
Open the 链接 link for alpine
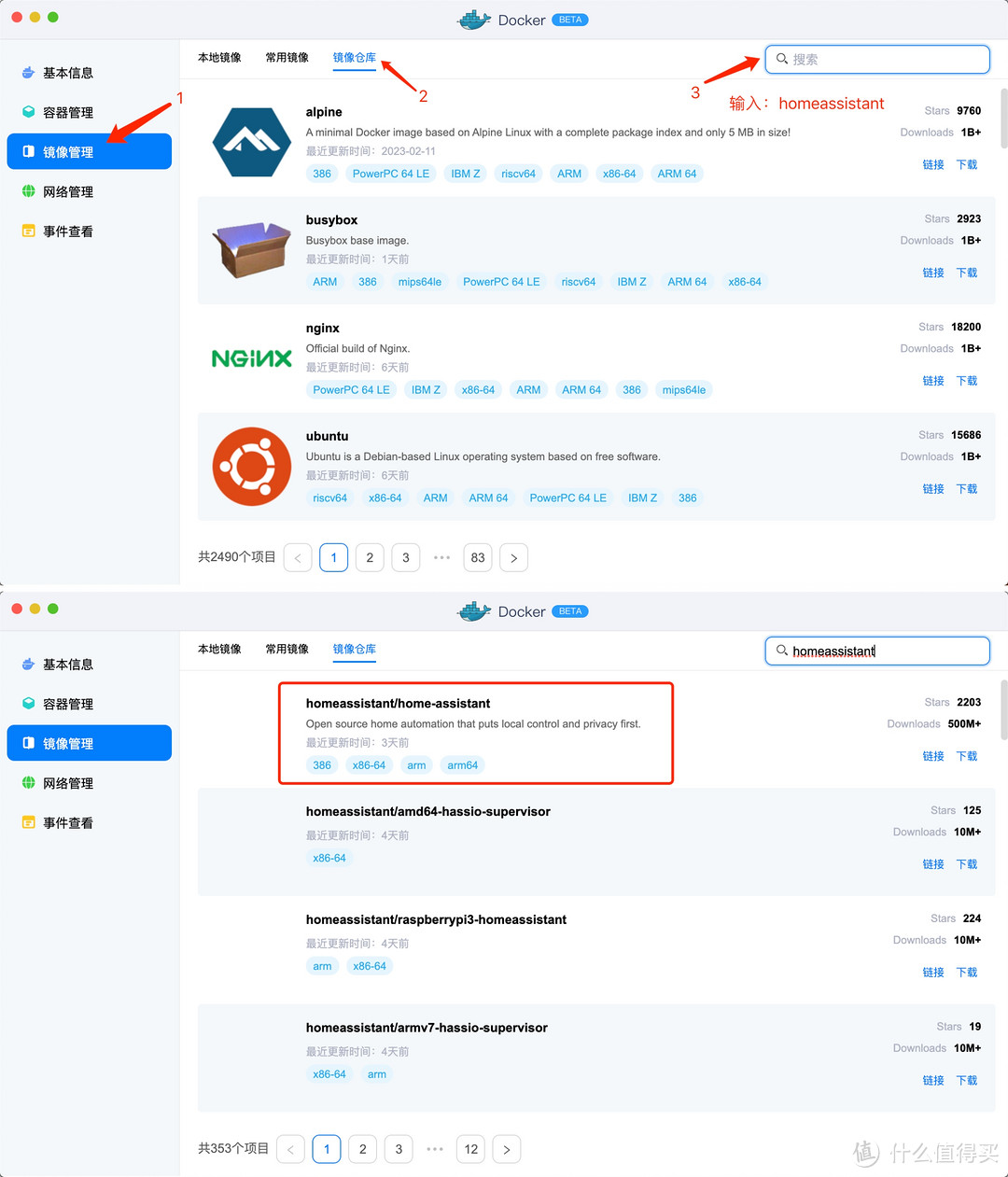coord(932,164)
